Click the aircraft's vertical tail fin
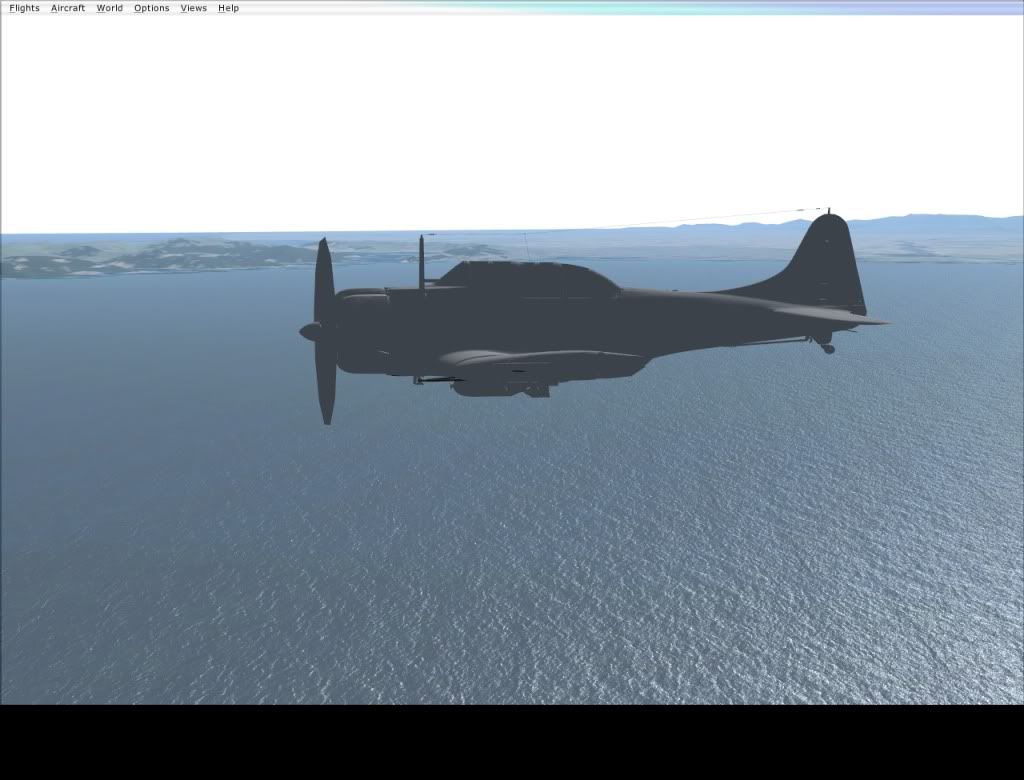Image resolution: width=1024 pixels, height=780 pixels. pyautogui.click(x=830, y=260)
